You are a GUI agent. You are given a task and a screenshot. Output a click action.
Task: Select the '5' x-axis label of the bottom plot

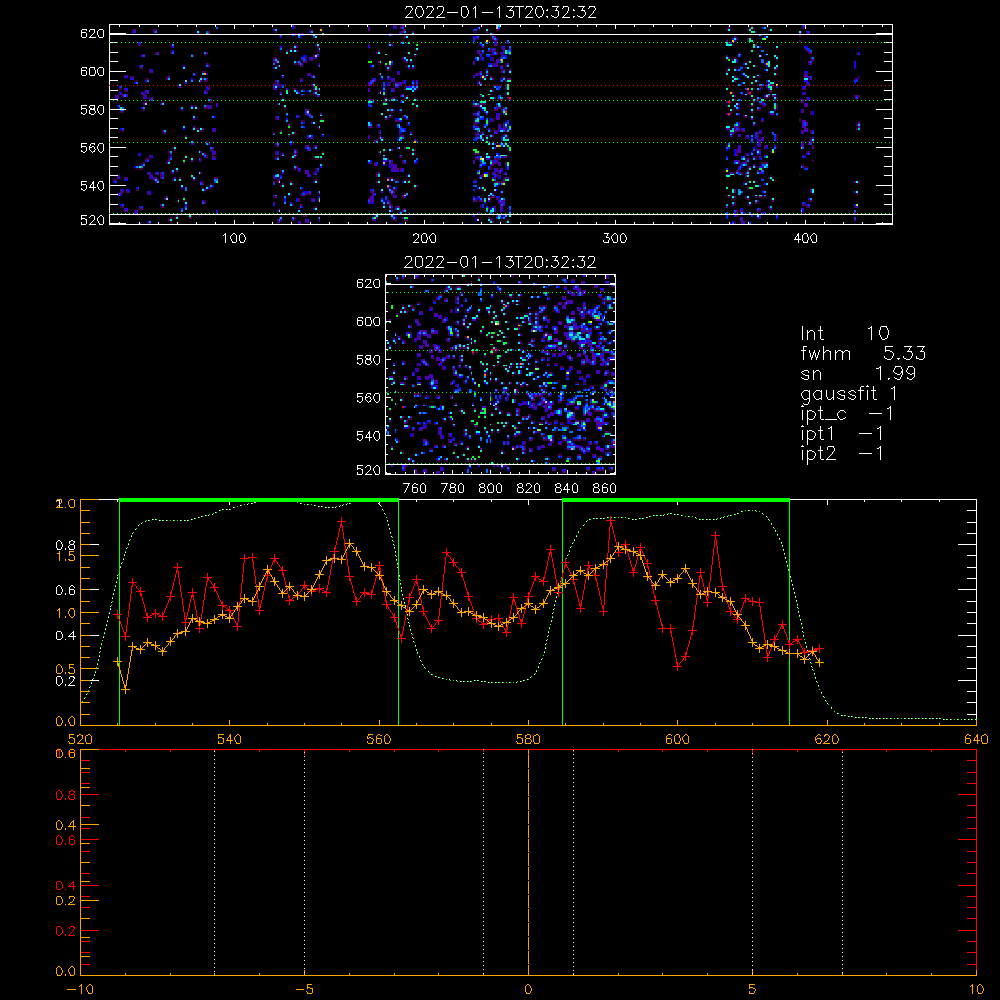click(x=753, y=990)
